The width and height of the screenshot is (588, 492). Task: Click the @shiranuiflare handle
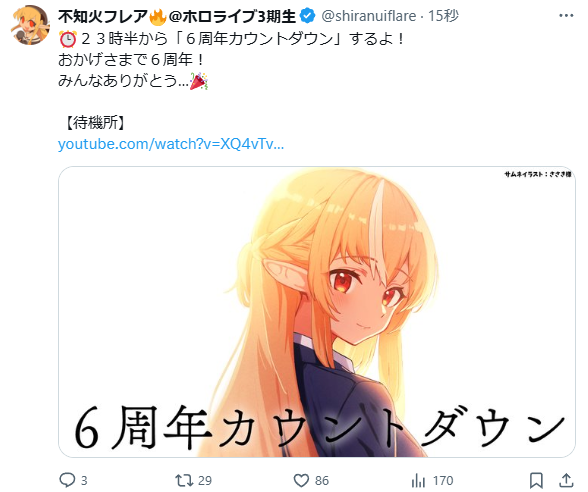tap(369, 16)
